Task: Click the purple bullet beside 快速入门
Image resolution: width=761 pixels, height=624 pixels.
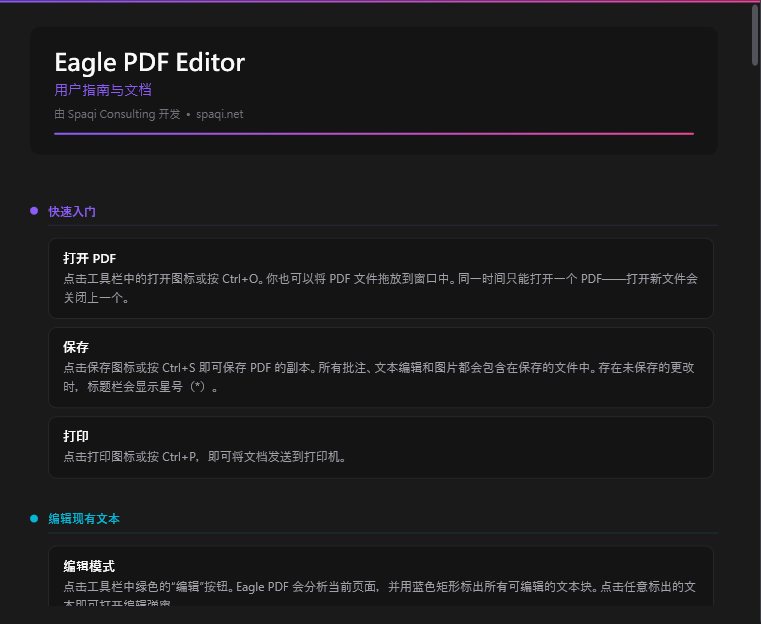Action: pyautogui.click(x=34, y=211)
